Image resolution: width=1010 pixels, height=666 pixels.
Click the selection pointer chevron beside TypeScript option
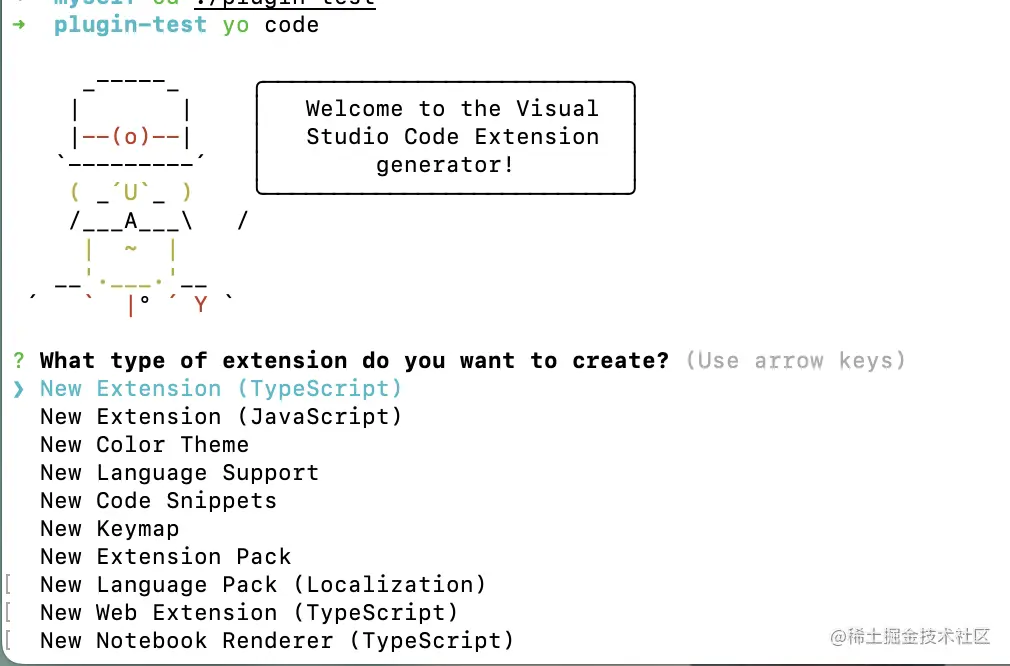tap(19, 389)
